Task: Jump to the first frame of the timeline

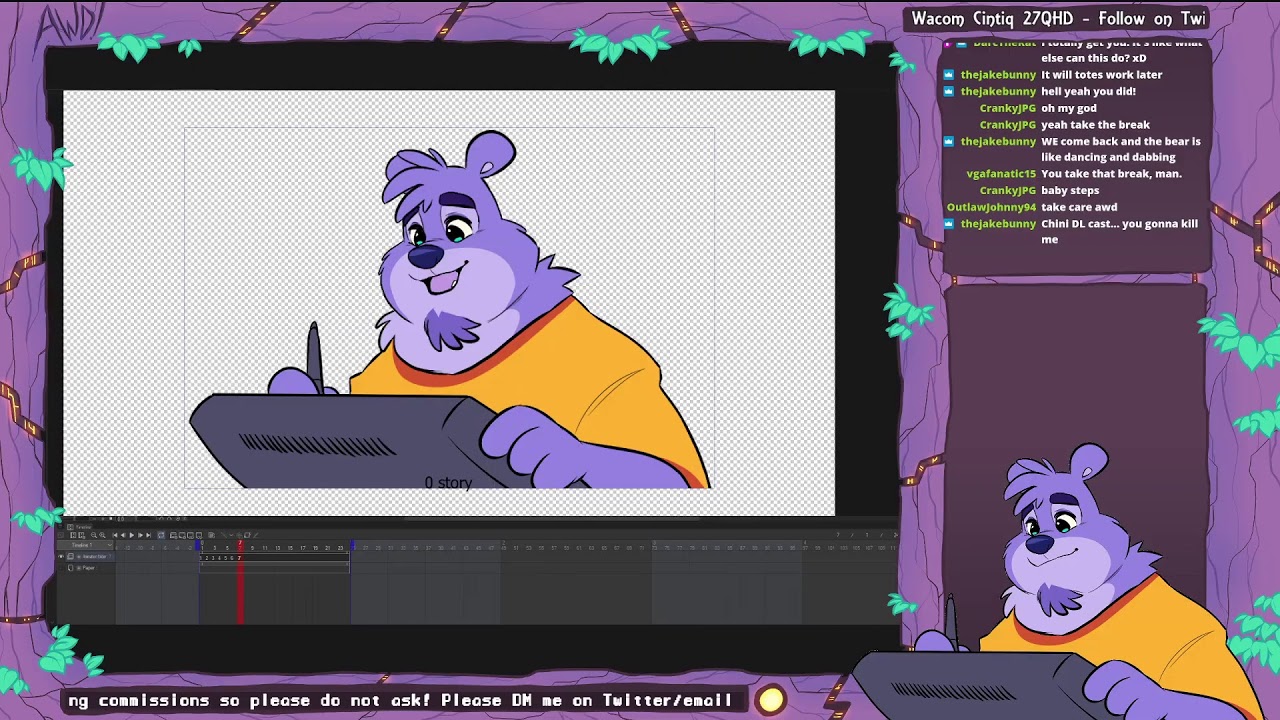Action: click(115, 535)
